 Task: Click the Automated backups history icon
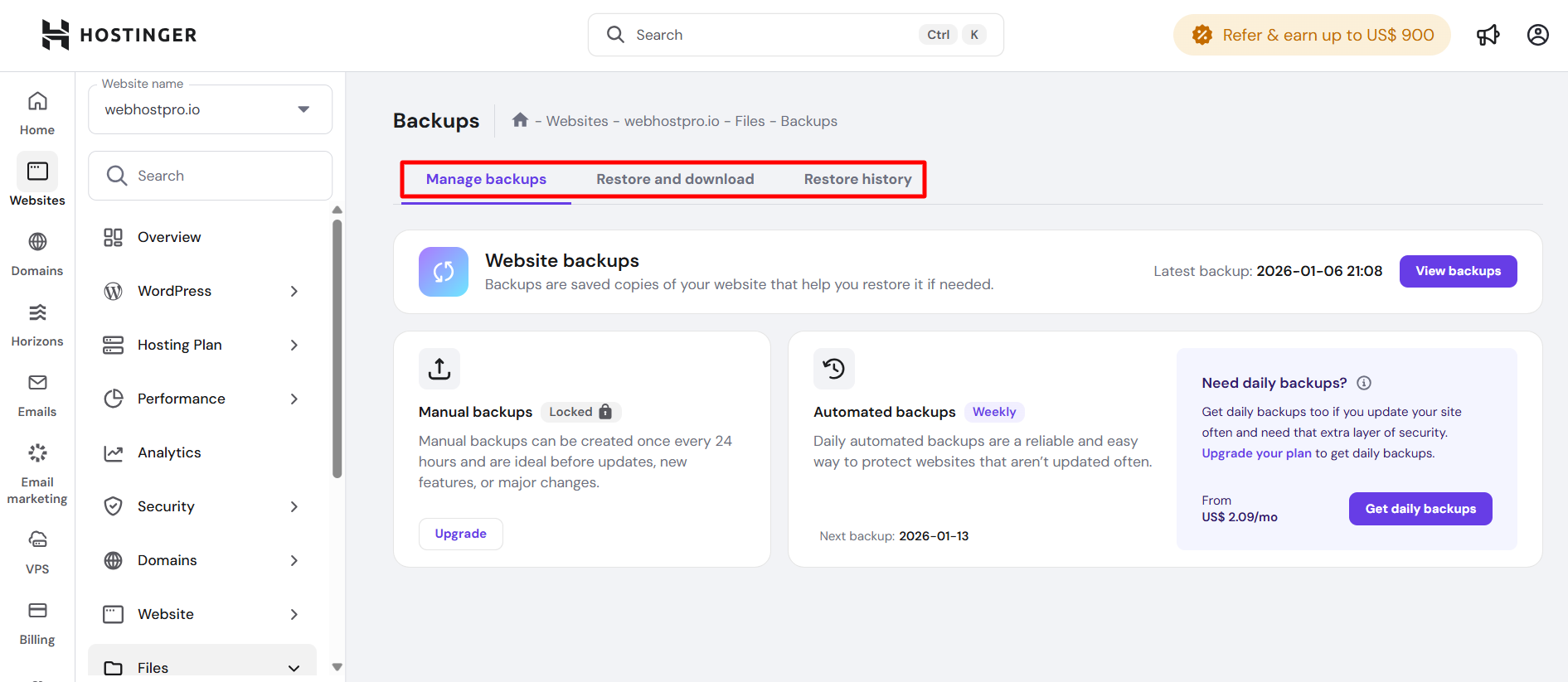pos(834,369)
